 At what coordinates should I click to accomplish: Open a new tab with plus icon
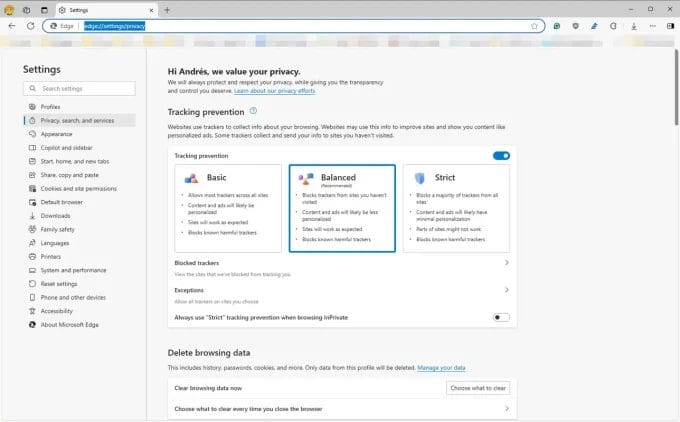point(166,9)
